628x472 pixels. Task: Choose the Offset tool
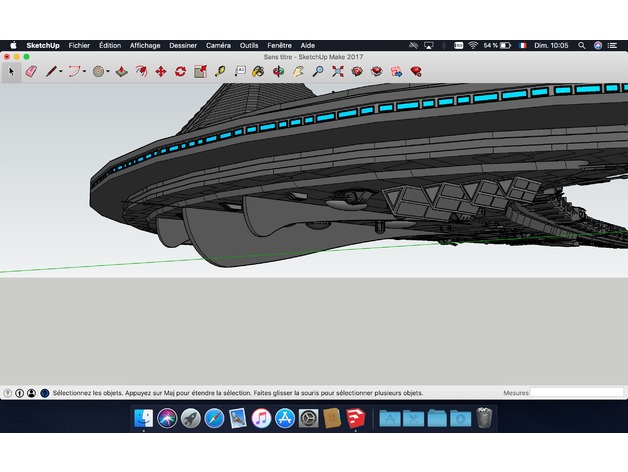click(x=141, y=72)
